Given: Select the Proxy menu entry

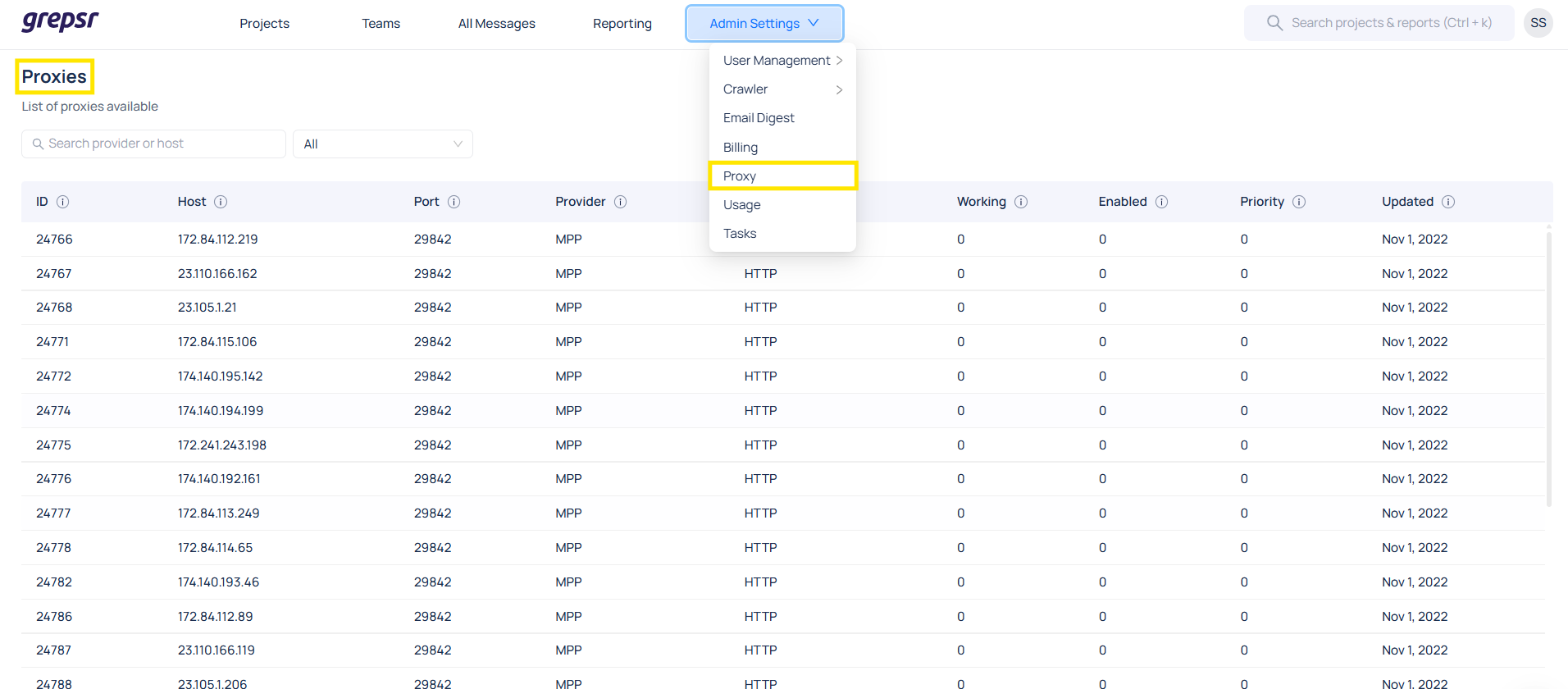Looking at the screenshot, I should (x=782, y=176).
